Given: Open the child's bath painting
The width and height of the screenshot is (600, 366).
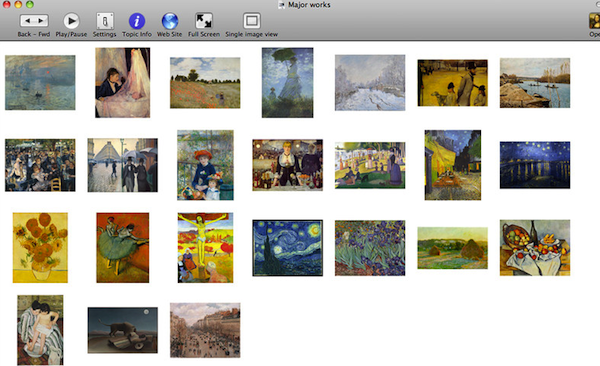Looking at the screenshot, I should (x=40, y=330).
